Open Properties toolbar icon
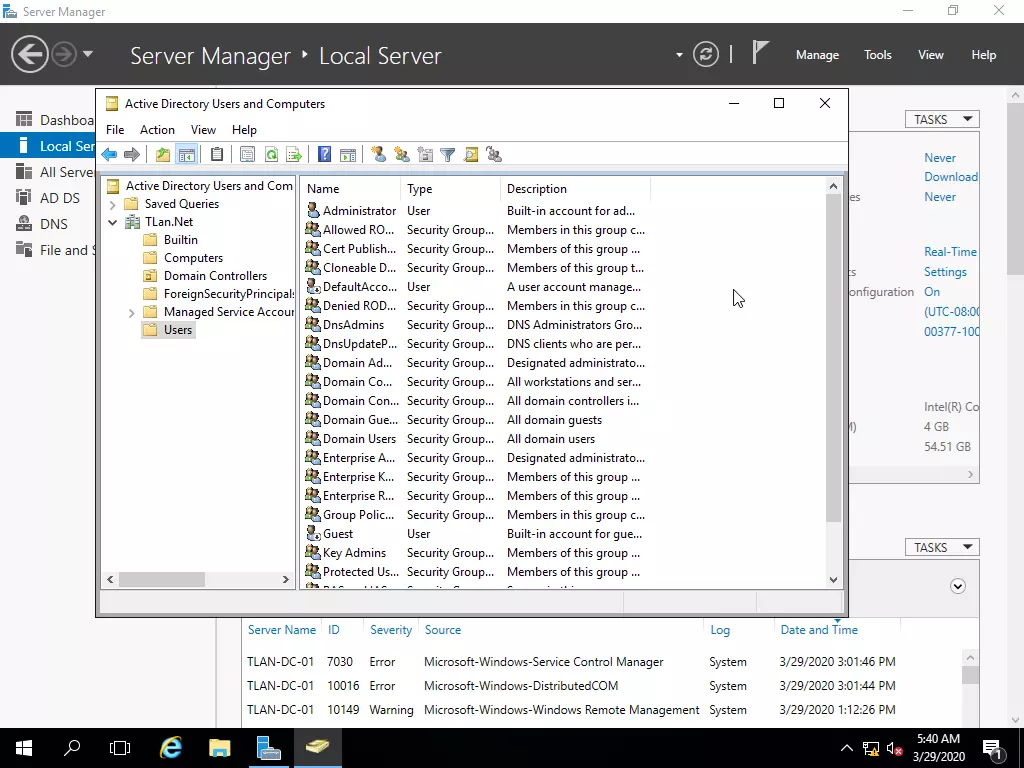Viewport: 1024px width, 768px height. point(247,155)
